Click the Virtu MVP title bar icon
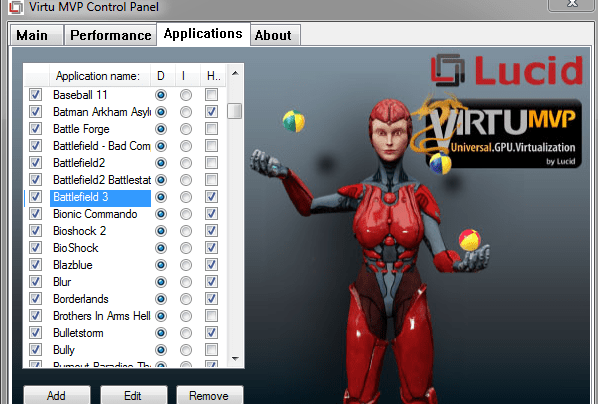The image size is (598, 404). 16,7
